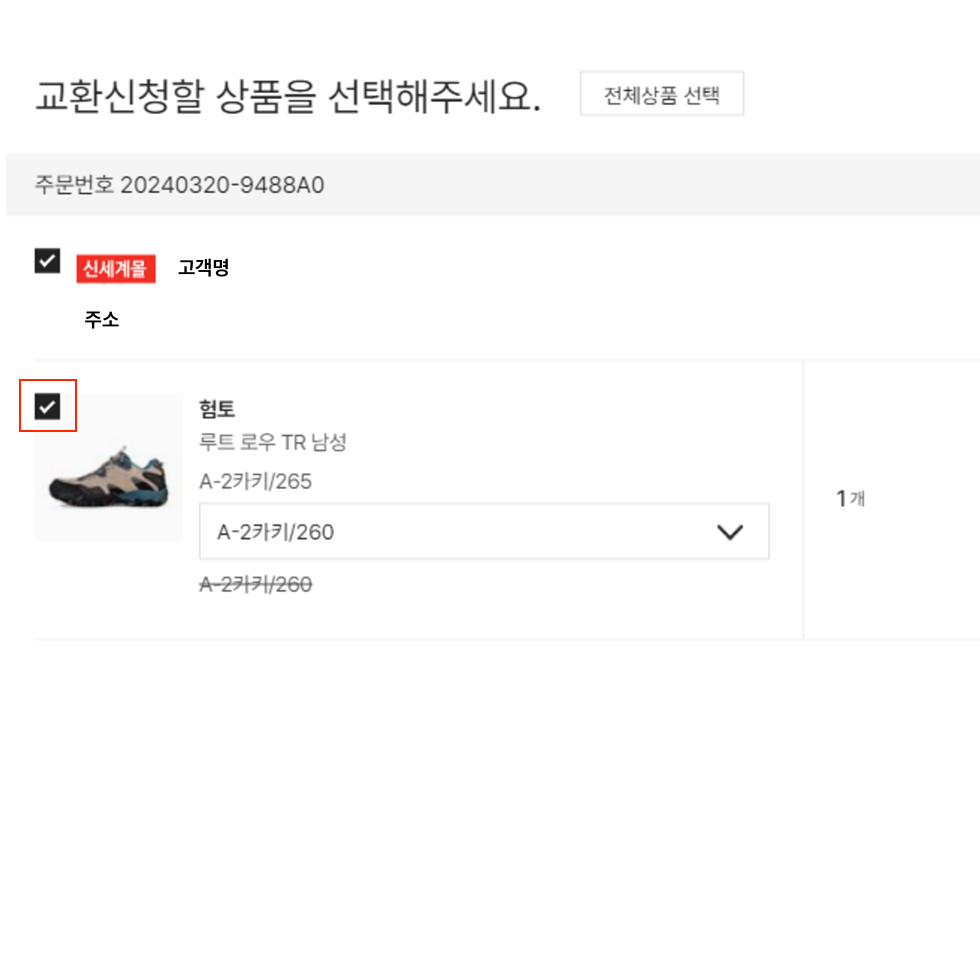Open the 험토 brand name link
Viewport: 980px width, 980px height.
coord(217,409)
